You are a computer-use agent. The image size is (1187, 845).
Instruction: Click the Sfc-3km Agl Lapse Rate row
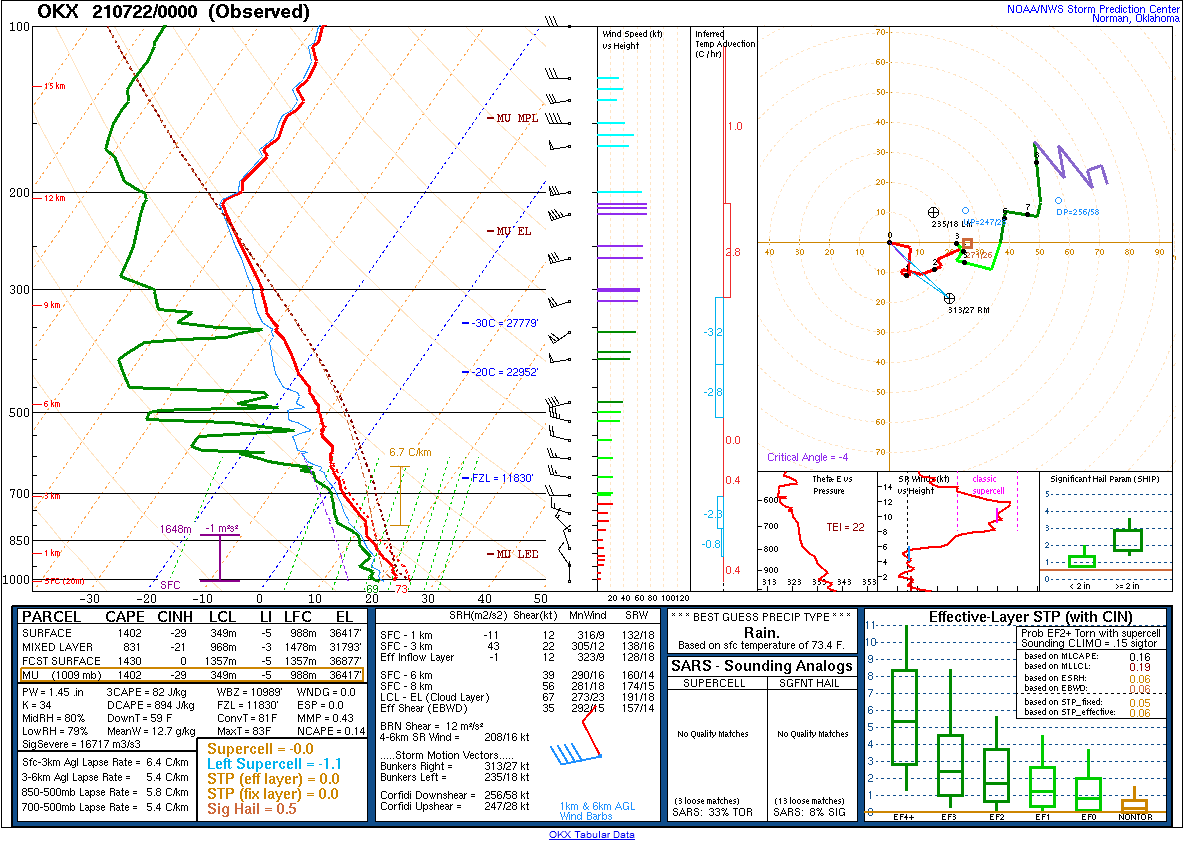pos(105,762)
